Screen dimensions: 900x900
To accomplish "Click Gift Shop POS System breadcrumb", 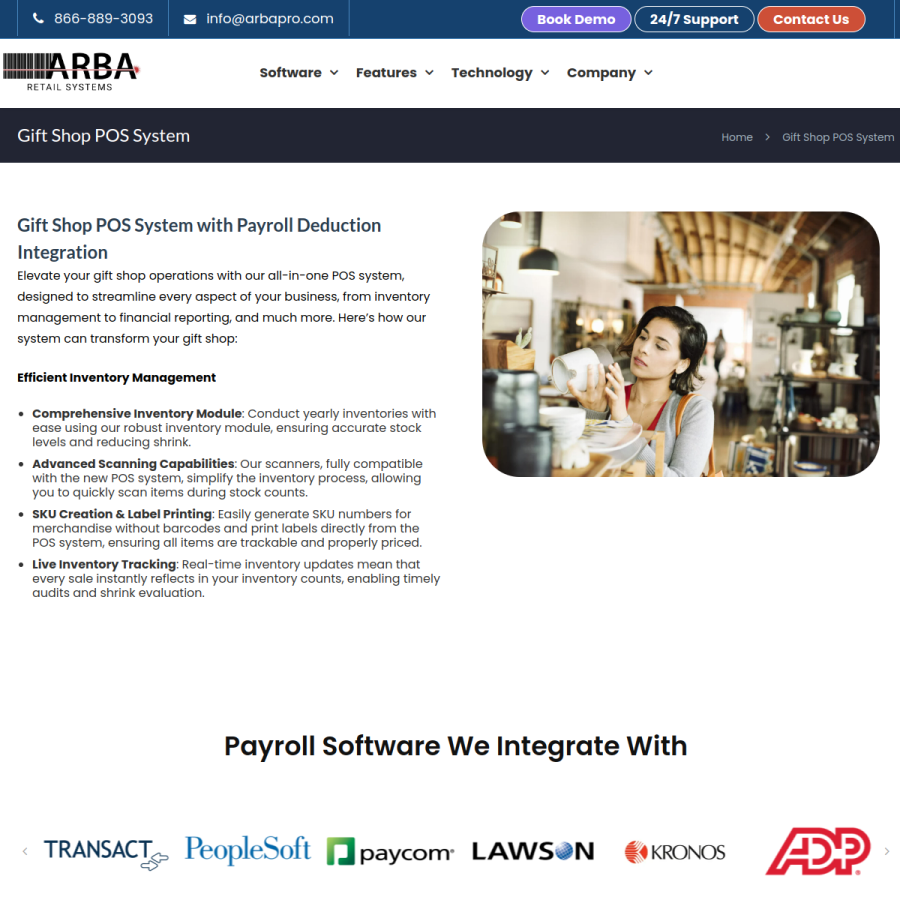I will pos(838,137).
